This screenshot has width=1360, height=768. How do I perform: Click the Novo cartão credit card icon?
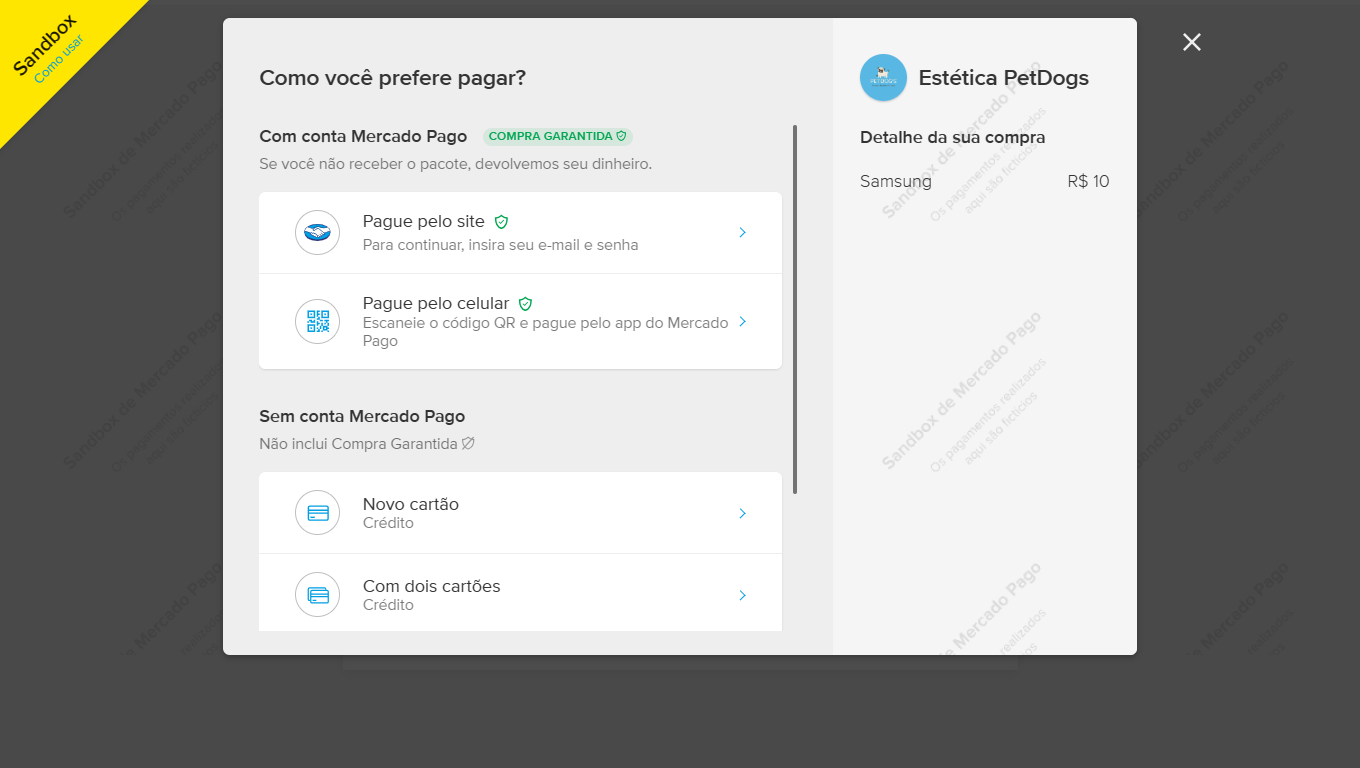(x=317, y=513)
